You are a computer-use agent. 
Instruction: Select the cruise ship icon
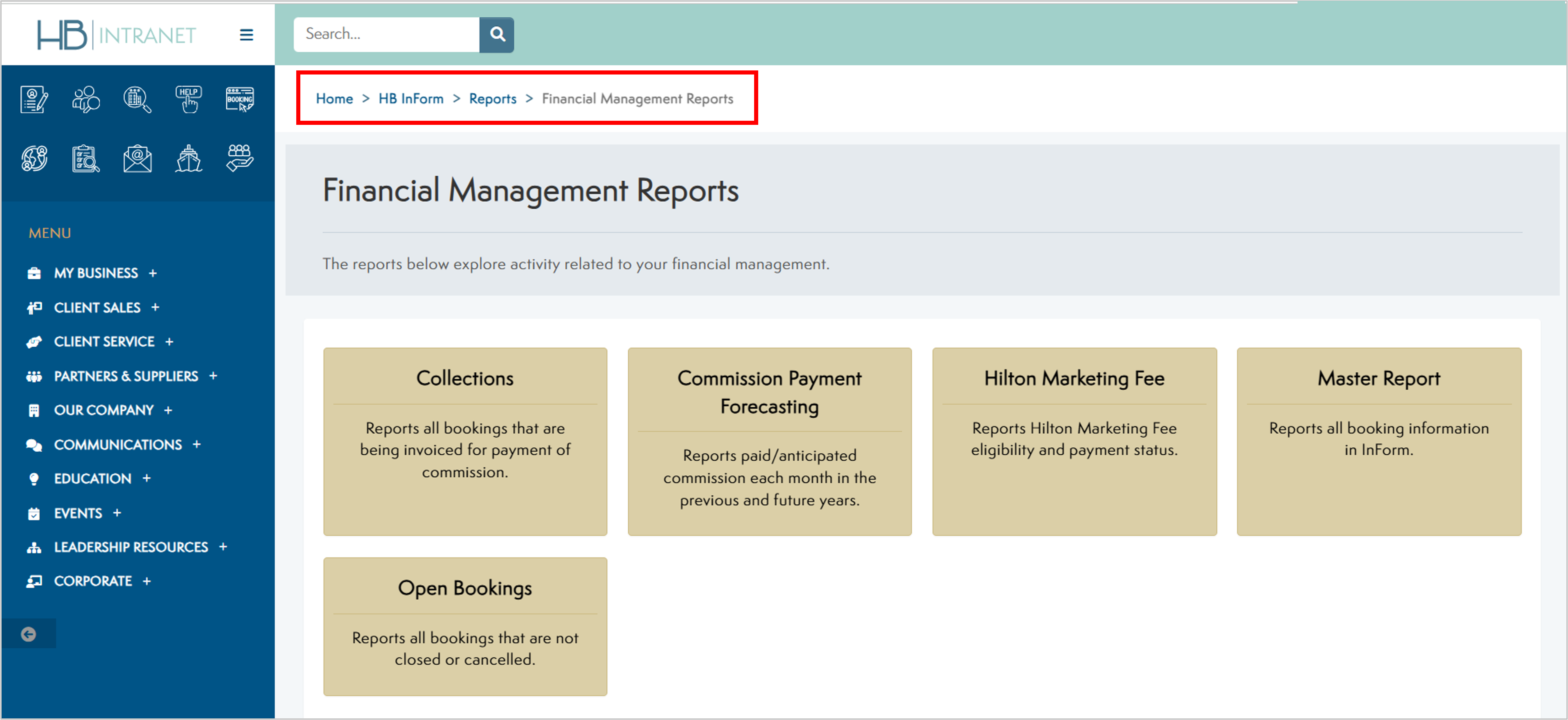pos(188,158)
